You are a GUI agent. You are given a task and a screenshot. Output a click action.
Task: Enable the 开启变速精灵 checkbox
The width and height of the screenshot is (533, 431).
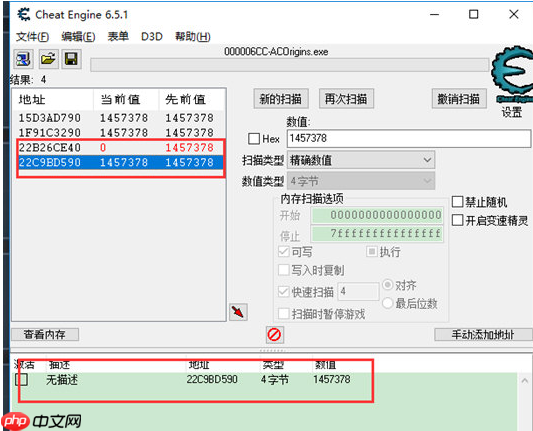(x=457, y=221)
